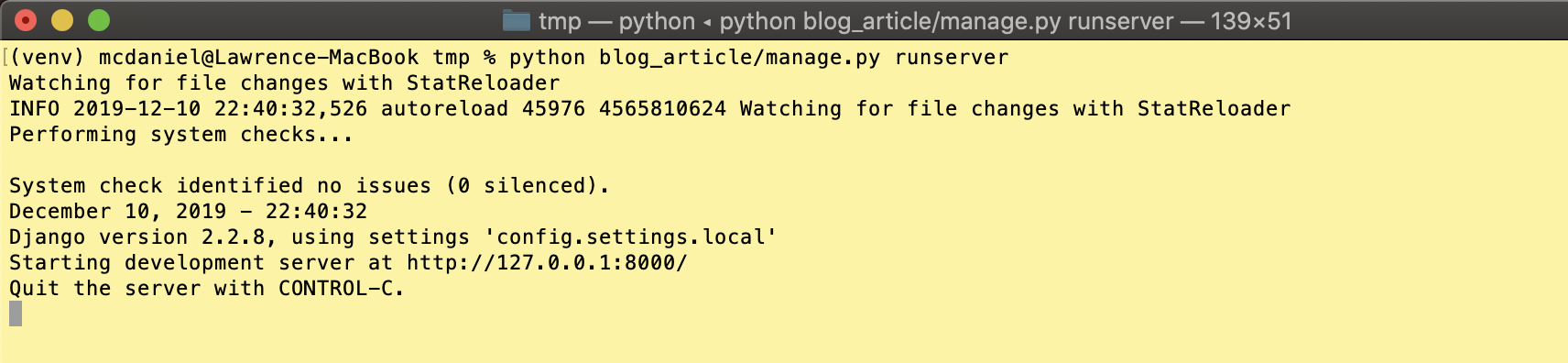Viewport: 1568px width, 363px height.
Task: Click the tmp folder proxy icon in title bar
Action: pyautogui.click(x=517, y=20)
